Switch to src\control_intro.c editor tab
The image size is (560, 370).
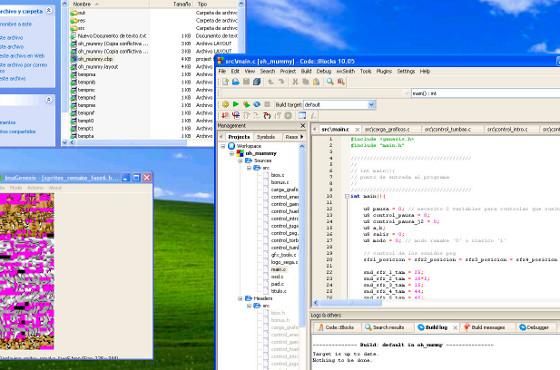507,129
